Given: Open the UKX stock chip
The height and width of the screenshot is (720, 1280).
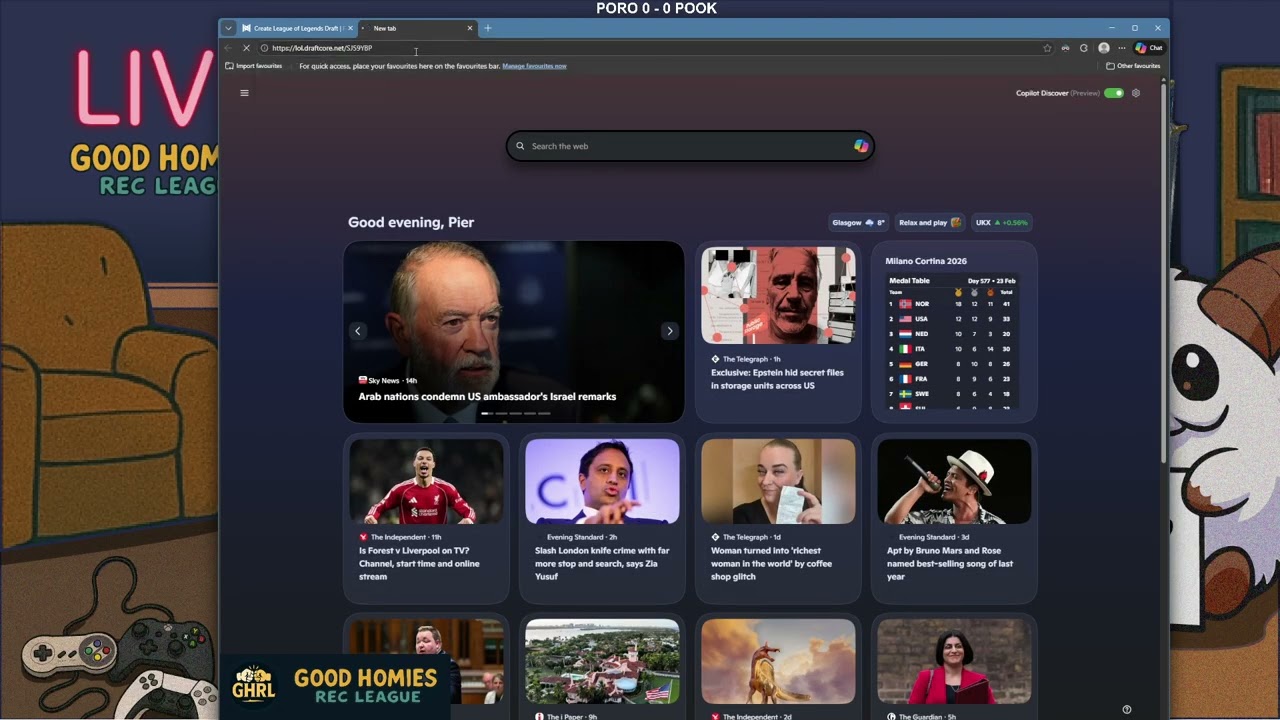Looking at the screenshot, I should coord(1001,222).
